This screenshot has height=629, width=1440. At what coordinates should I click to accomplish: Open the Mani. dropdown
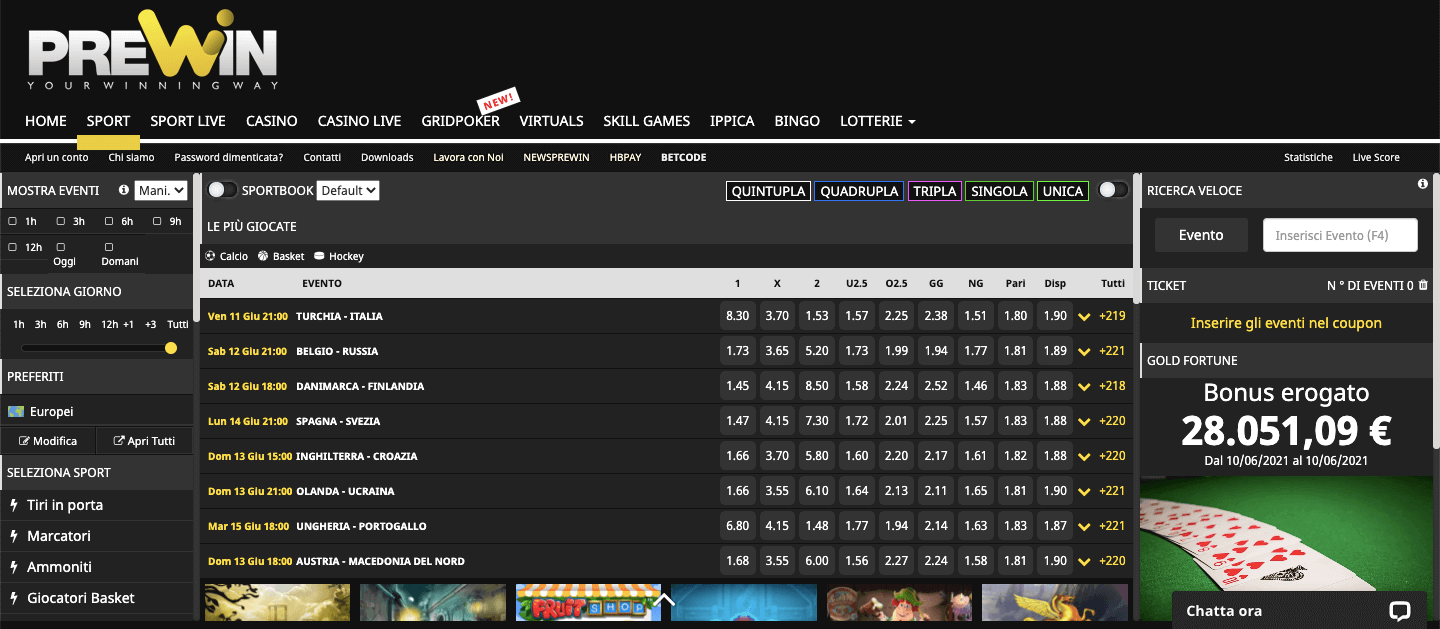point(161,190)
